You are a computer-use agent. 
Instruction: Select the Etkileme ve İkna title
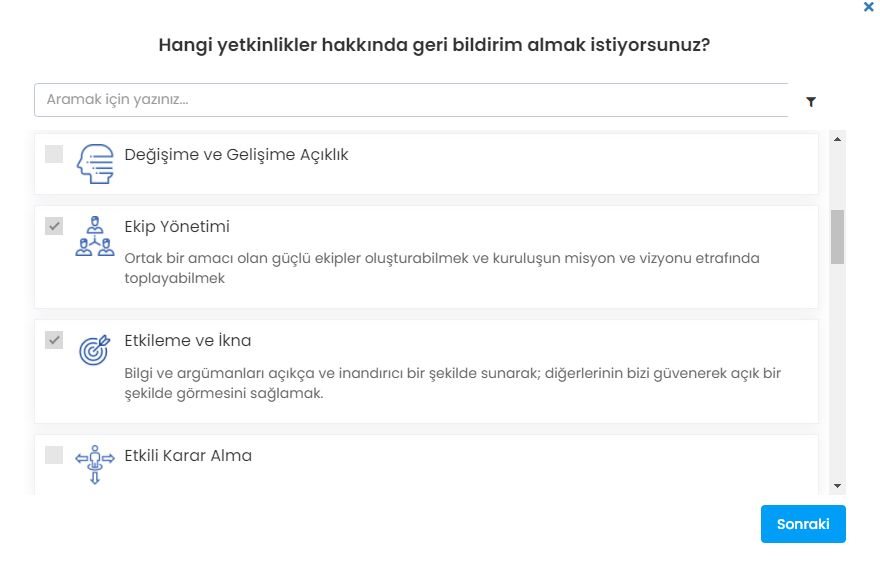[187, 341]
